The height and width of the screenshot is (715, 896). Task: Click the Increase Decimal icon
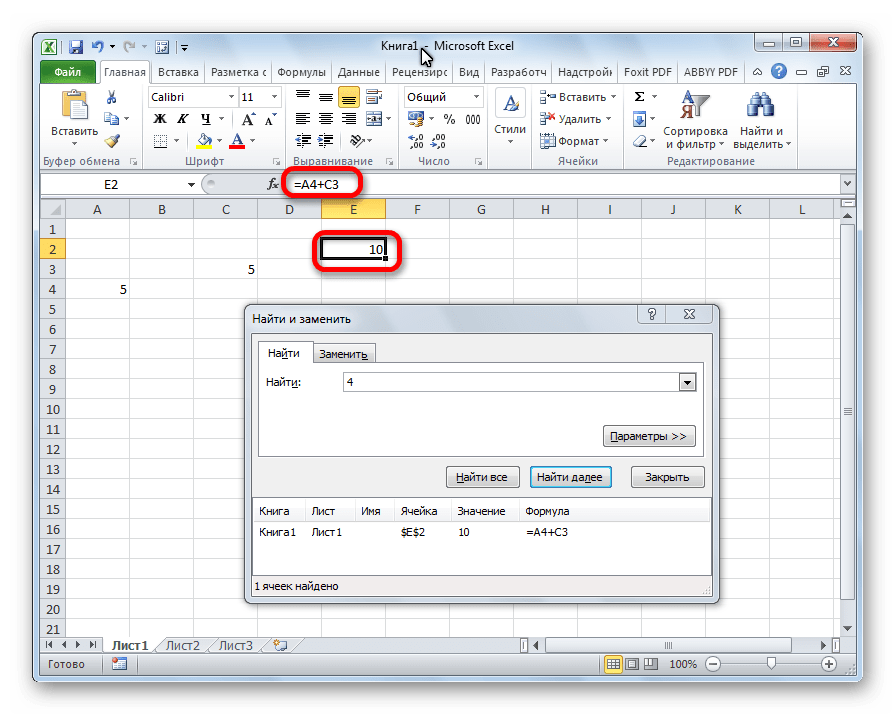(x=416, y=141)
